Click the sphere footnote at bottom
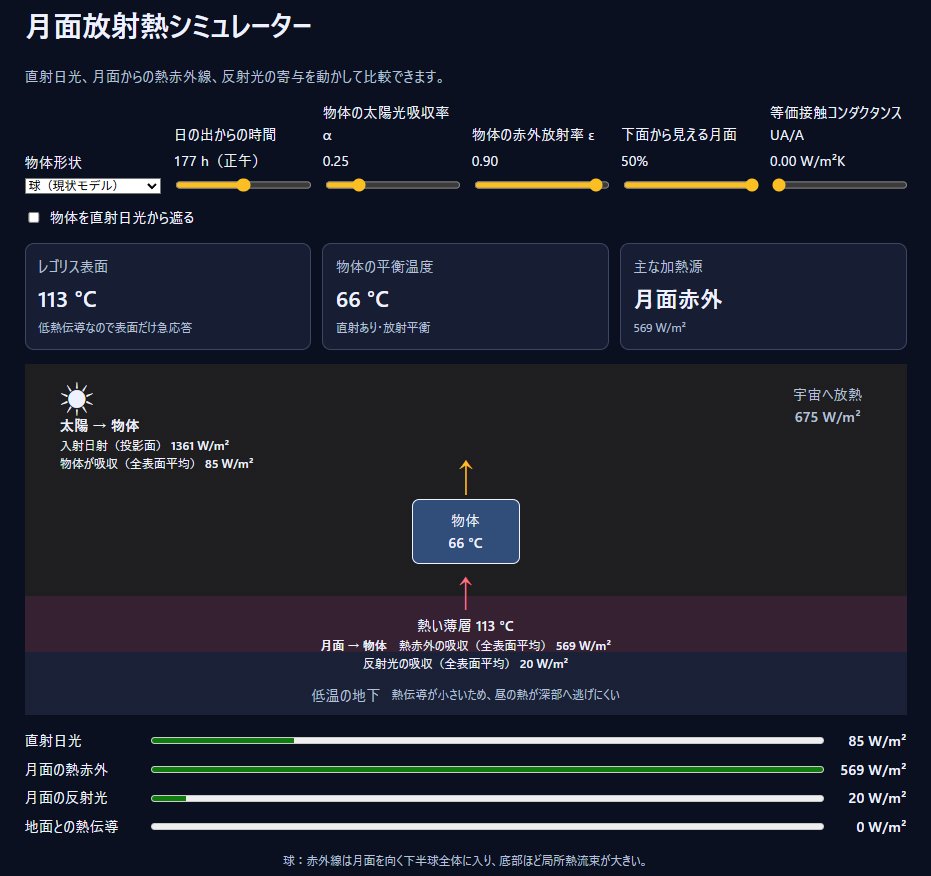The width and height of the screenshot is (931, 876). coord(466,861)
